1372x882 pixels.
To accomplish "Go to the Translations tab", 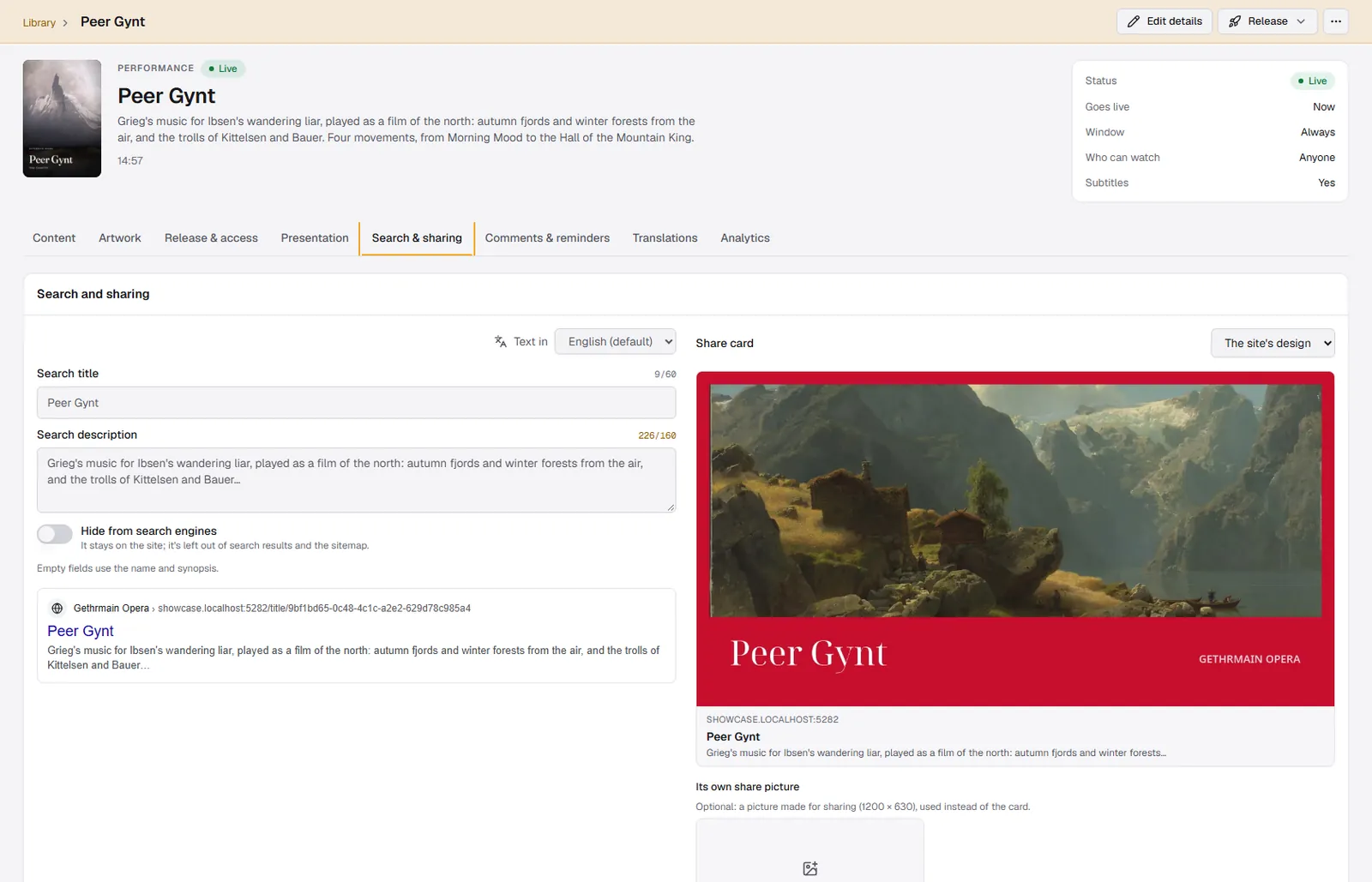I will coord(665,238).
